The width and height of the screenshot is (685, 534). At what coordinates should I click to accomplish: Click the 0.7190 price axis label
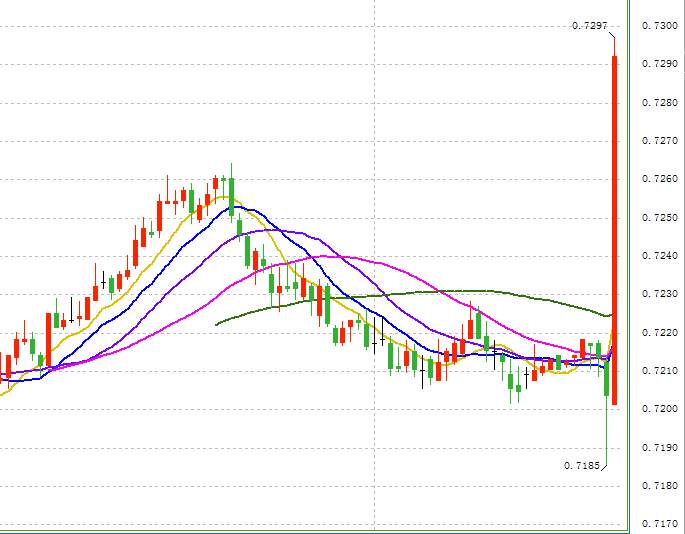click(660, 448)
